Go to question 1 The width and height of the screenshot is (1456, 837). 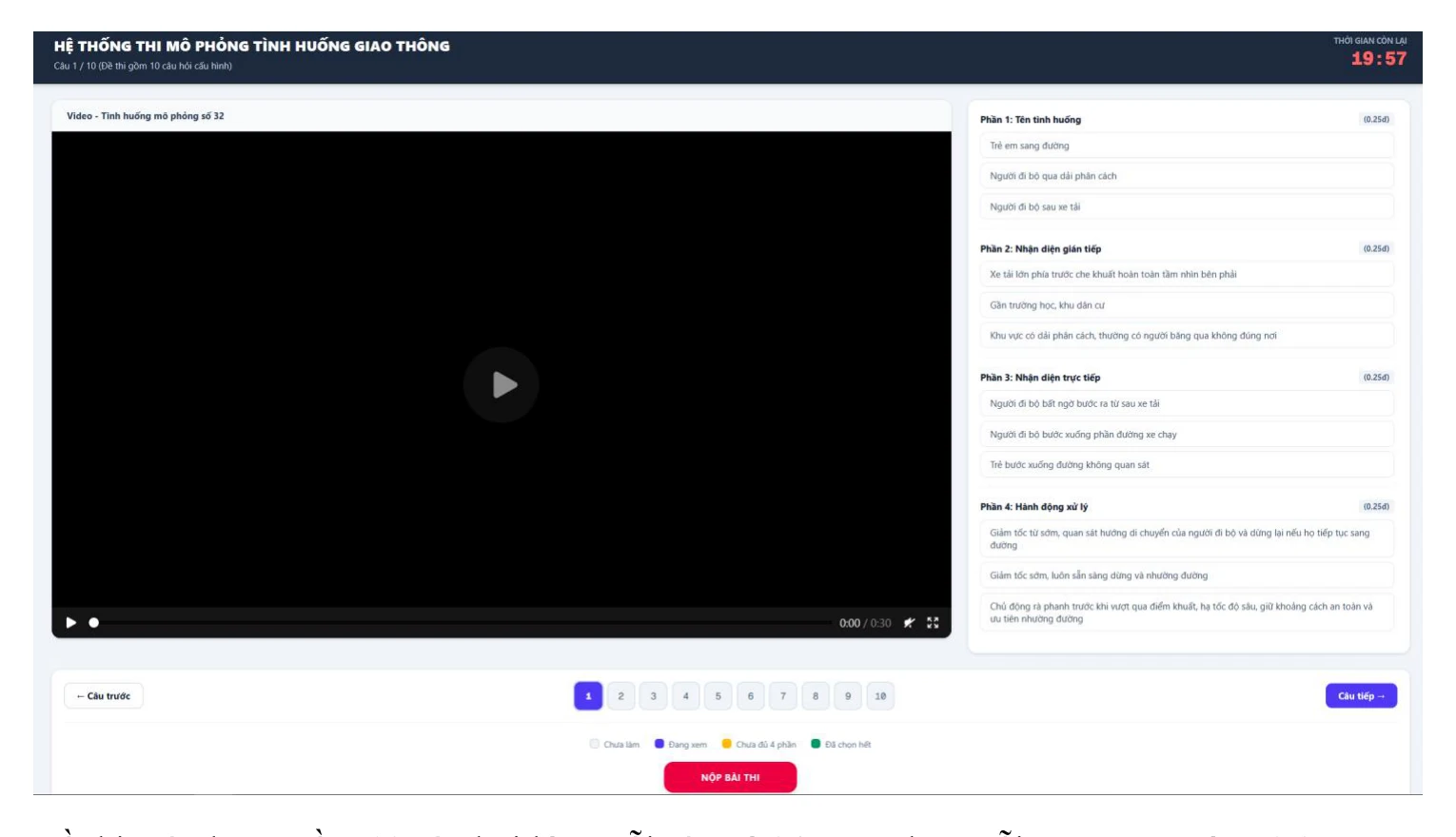coord(588,696)
